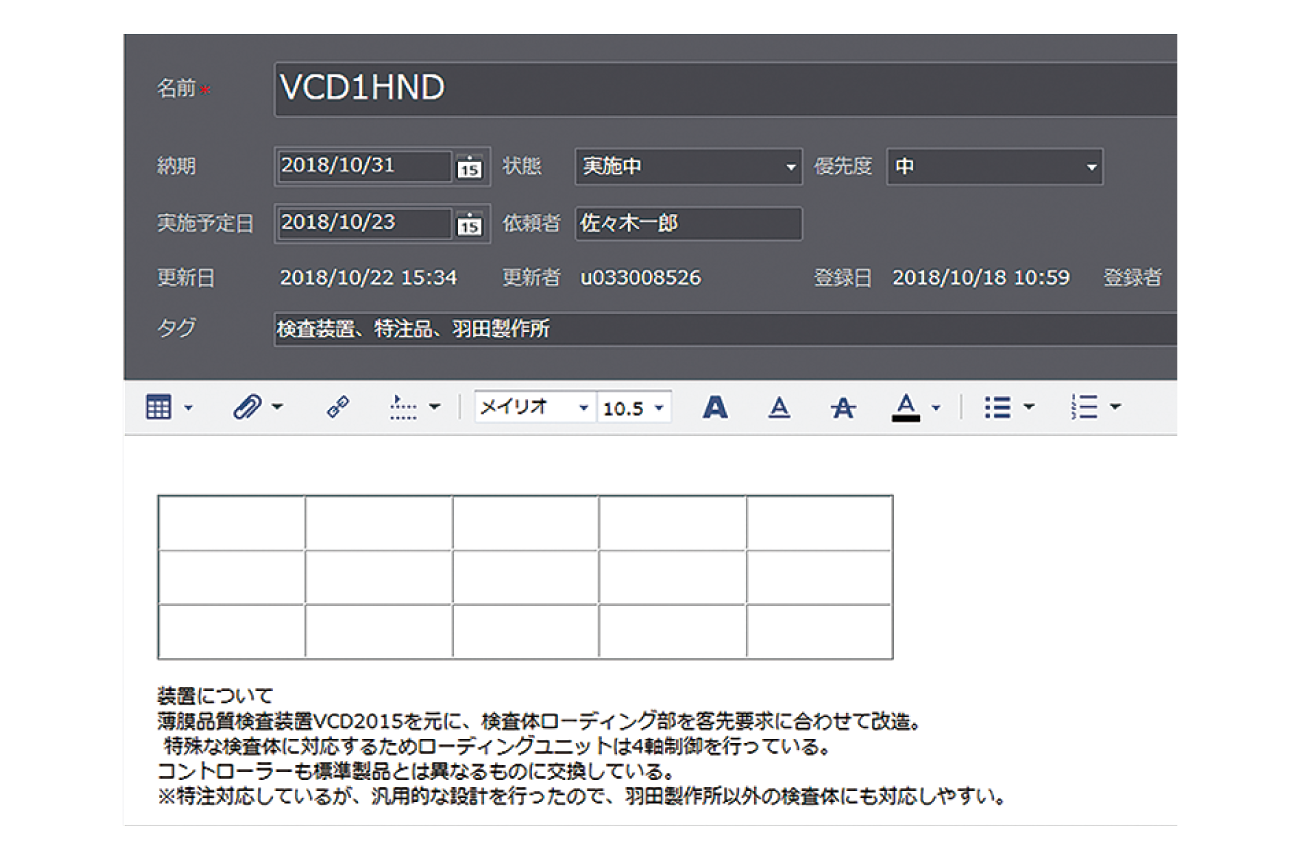The width and height of the screenshot is (1300, 860).
Task: Apply bold formatting with the A icon
Action: (x=714, y=406)
